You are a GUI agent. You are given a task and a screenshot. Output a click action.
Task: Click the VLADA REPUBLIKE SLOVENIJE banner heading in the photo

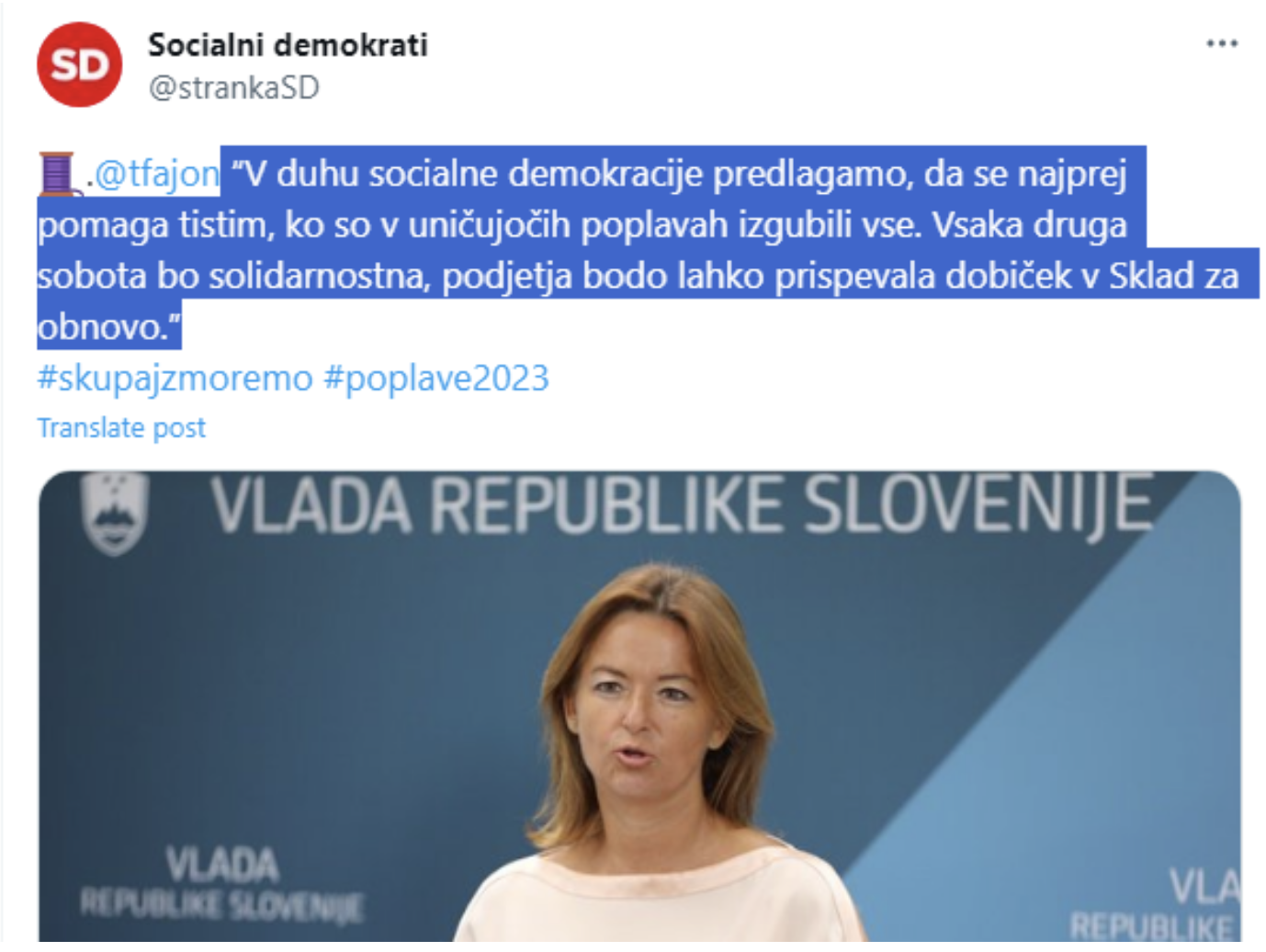[681, 504]
